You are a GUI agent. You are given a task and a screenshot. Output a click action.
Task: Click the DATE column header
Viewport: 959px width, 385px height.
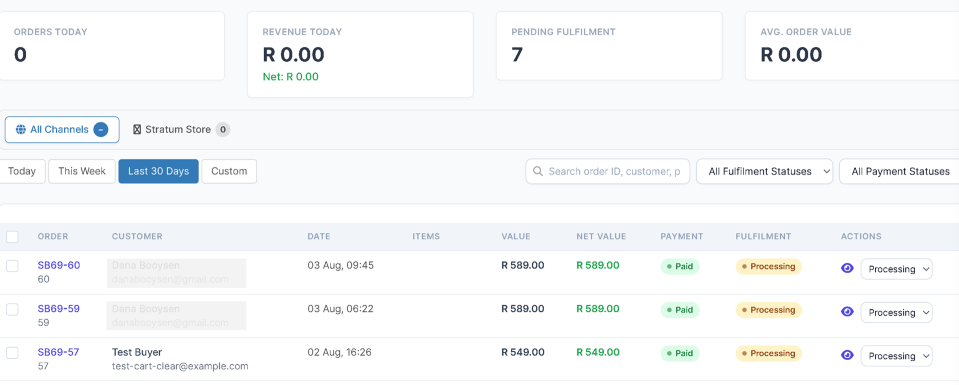(x=319, y=236)
